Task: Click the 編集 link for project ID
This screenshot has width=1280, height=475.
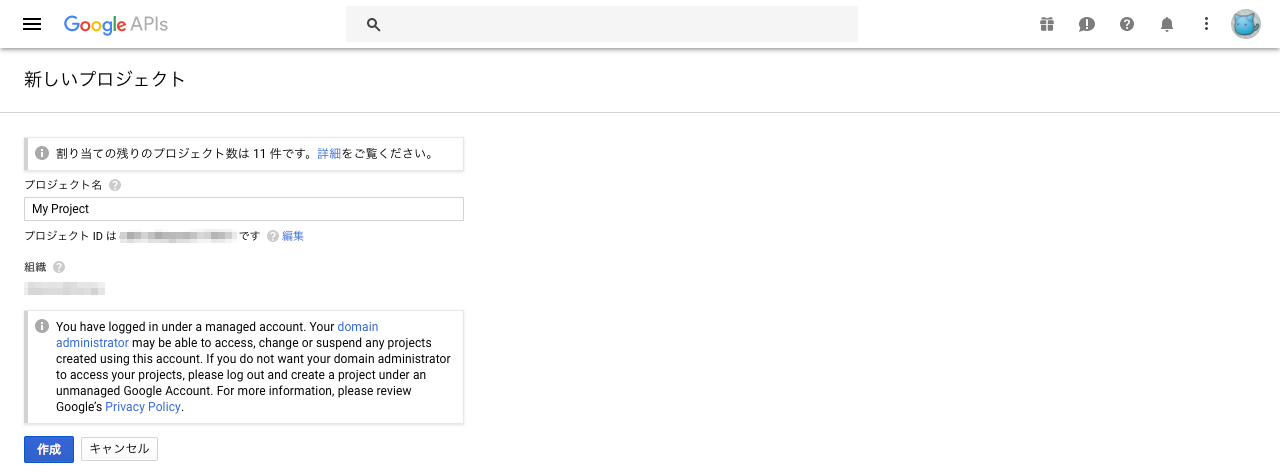Action: pyautogui.click(x=293, y=236)
